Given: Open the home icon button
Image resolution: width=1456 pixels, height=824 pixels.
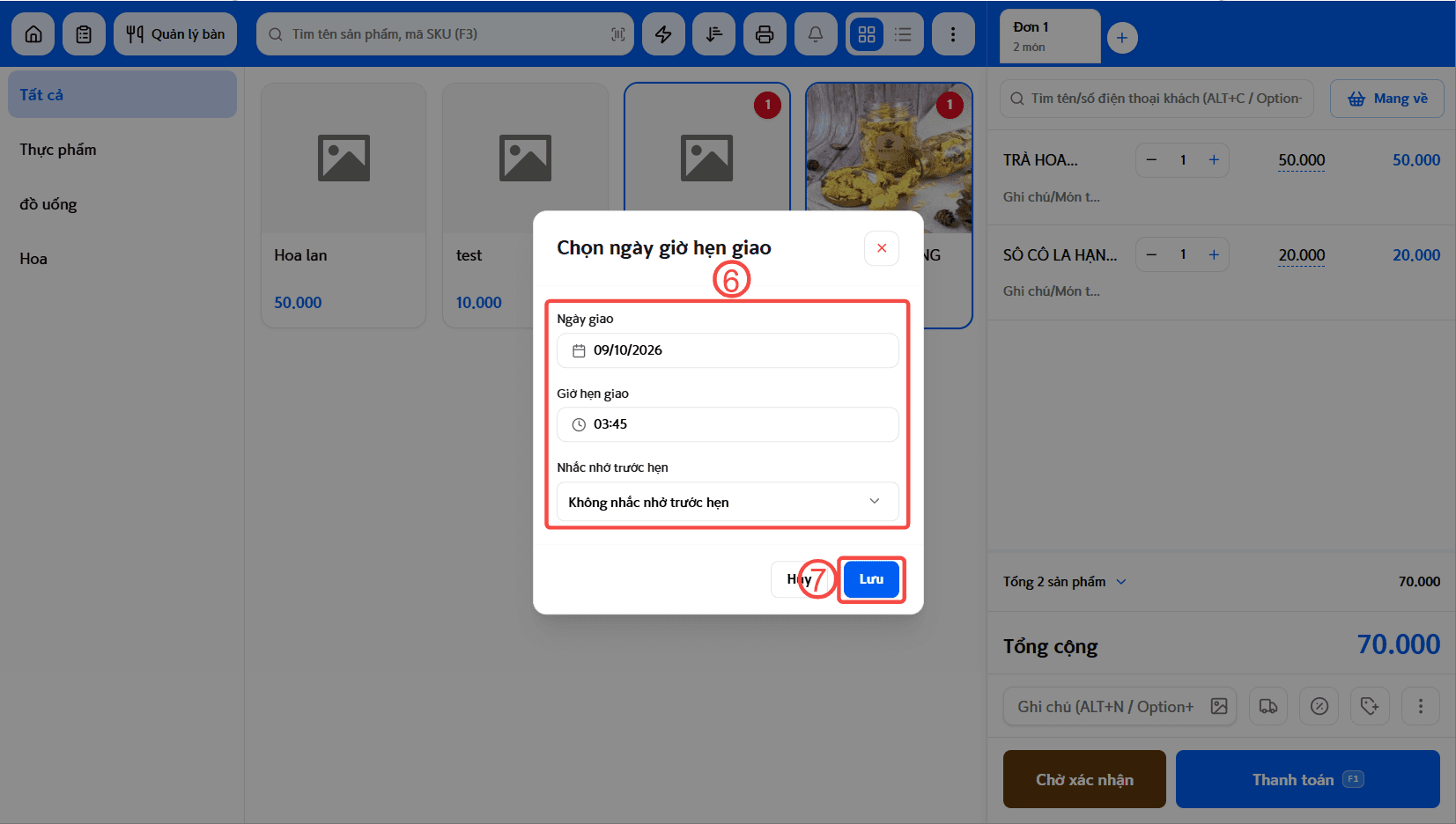Looking at the screenshot, I should tap(33, 34).
